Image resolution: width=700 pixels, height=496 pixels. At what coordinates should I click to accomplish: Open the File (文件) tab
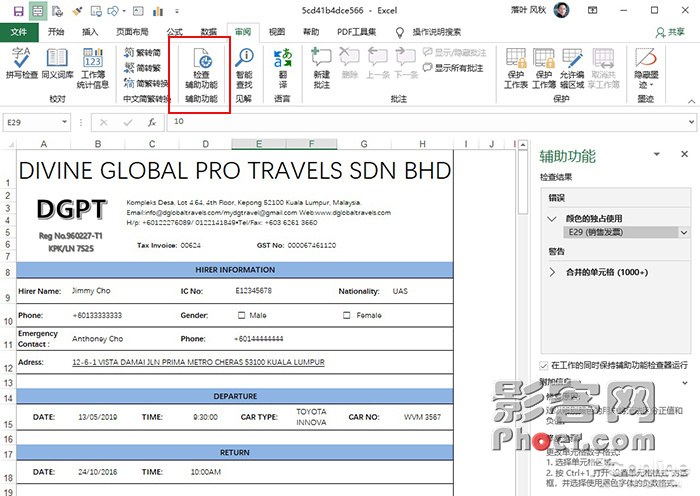18,32
